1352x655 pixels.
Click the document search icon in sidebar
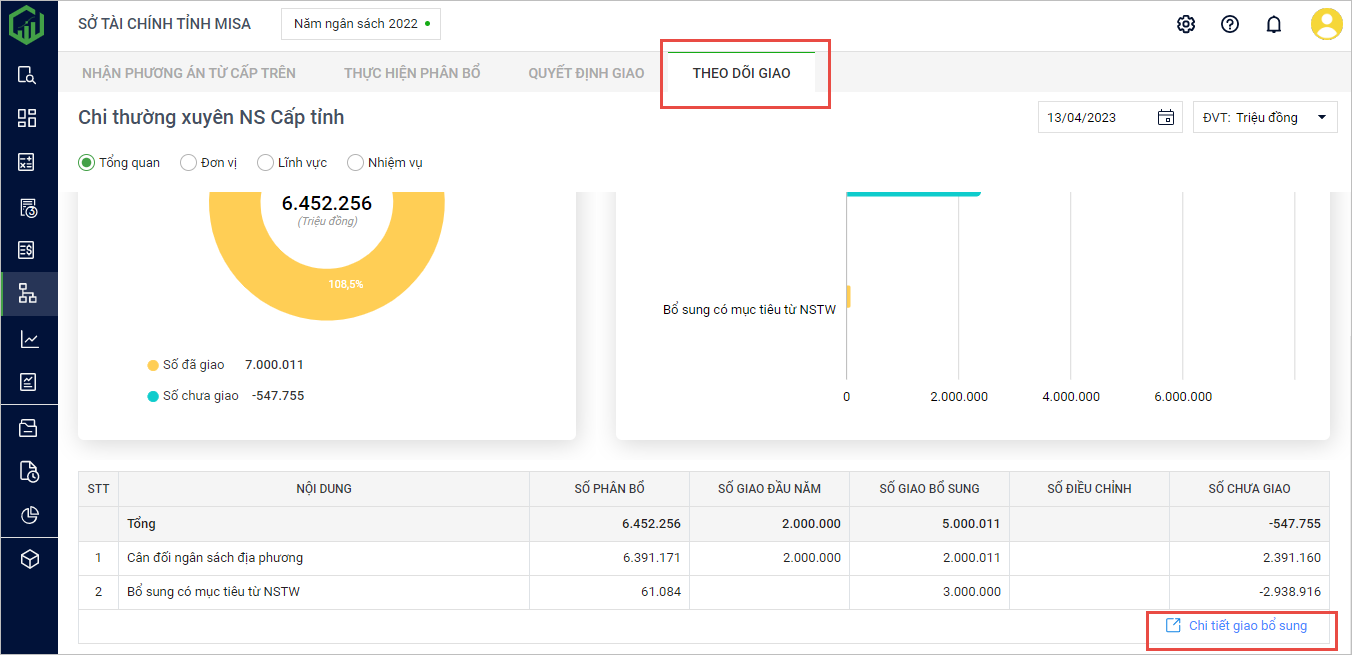(x=28, y=75)
